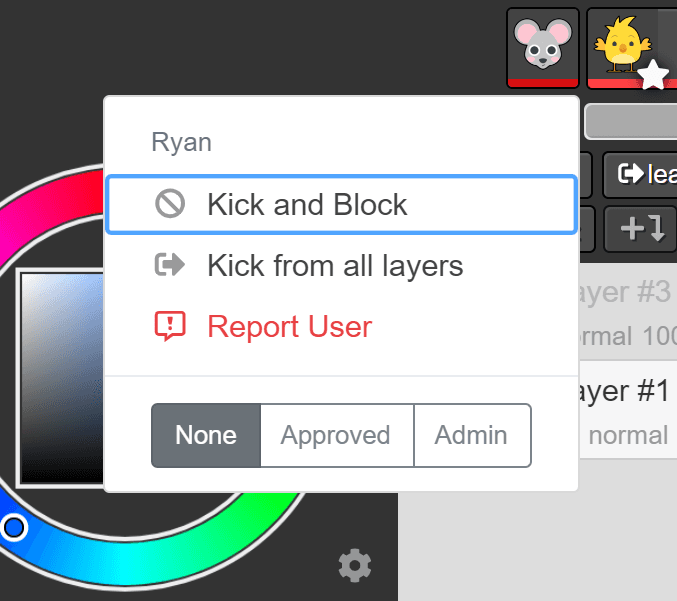Choose the Kick from all layers text
The width and height of the screenshot is (677, 601).
[335, 266]
